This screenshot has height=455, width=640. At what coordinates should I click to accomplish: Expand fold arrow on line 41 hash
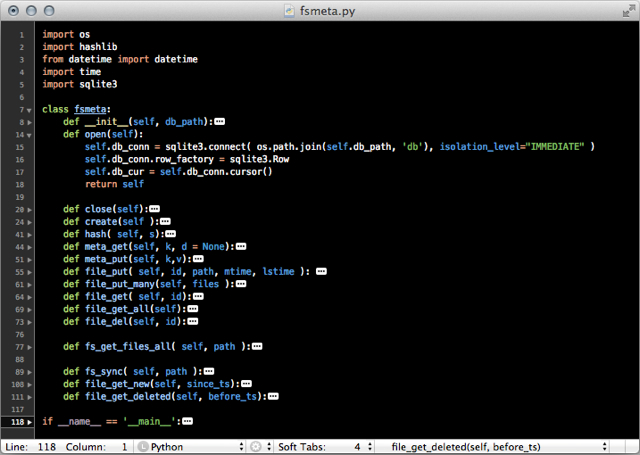[29, 235]
